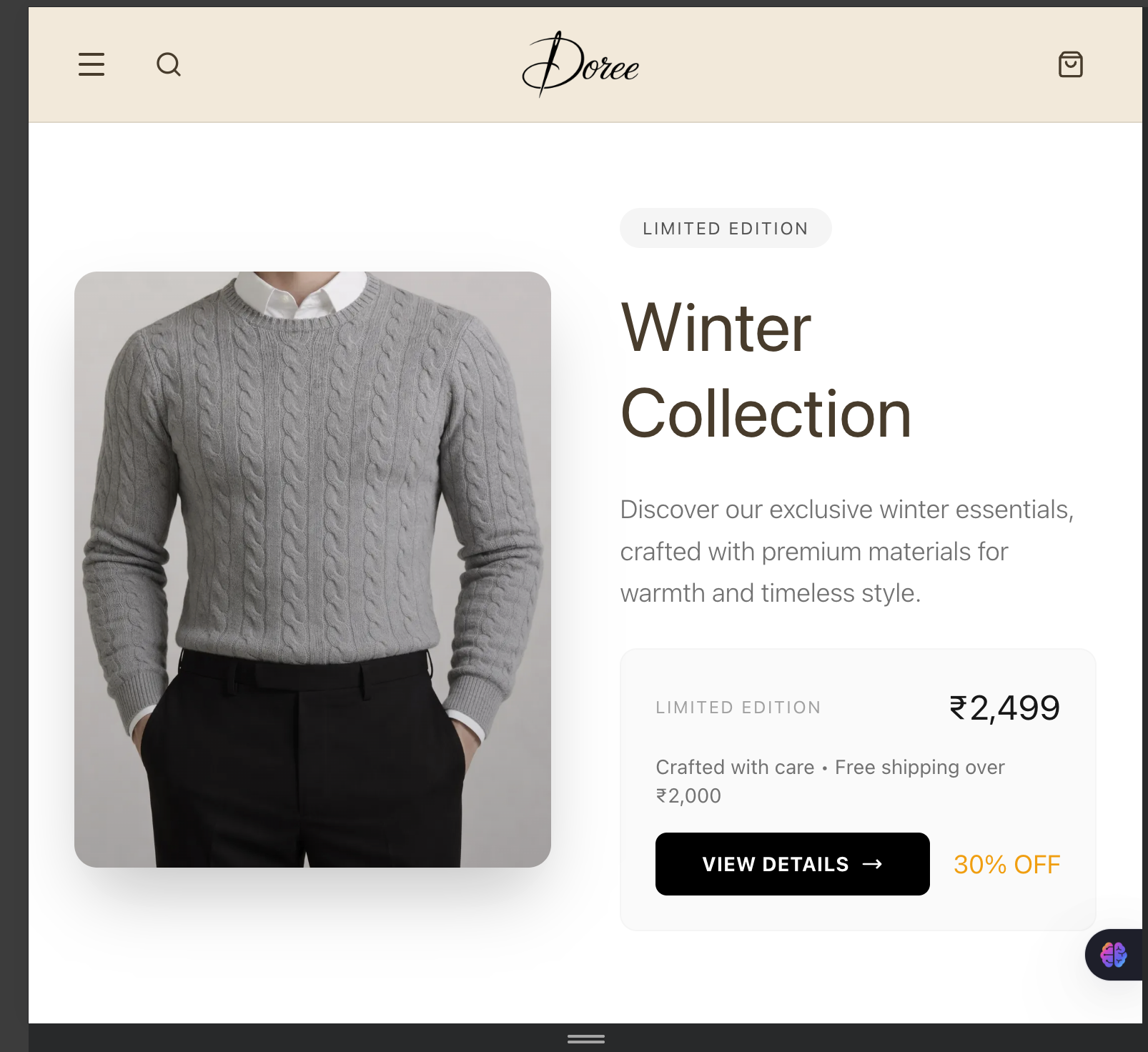1148x1052 pixels.
Task: Click the 30% OFF label
Action: tap(1006, 865)
